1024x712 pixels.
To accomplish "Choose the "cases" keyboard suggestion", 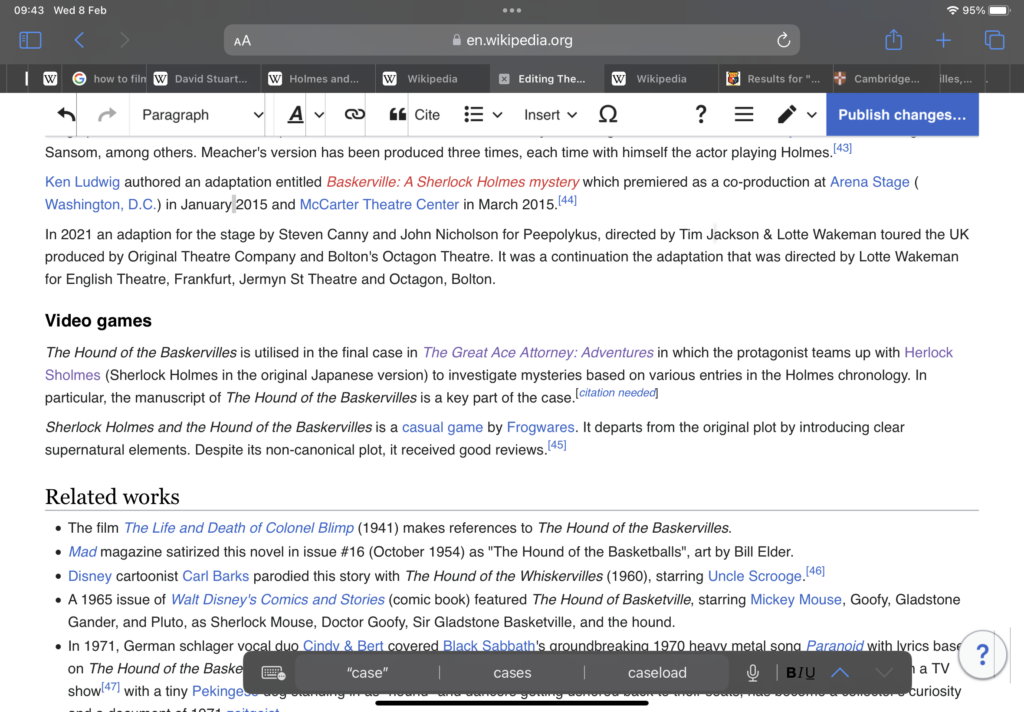I will click(511, 673).
